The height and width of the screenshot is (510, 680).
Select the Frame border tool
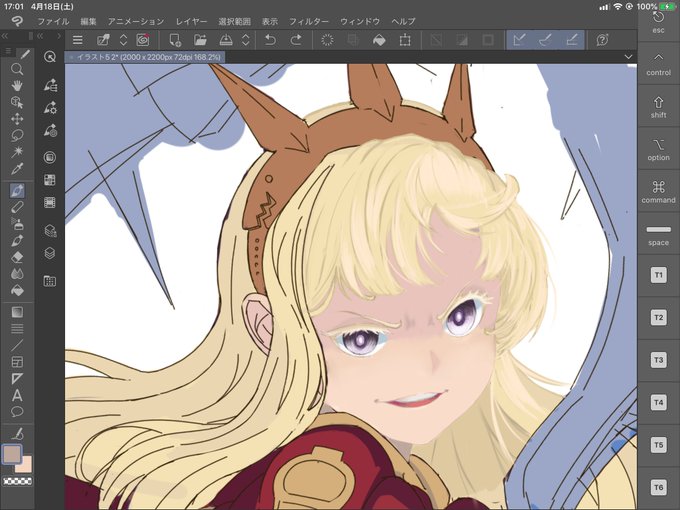pos(17,362)
